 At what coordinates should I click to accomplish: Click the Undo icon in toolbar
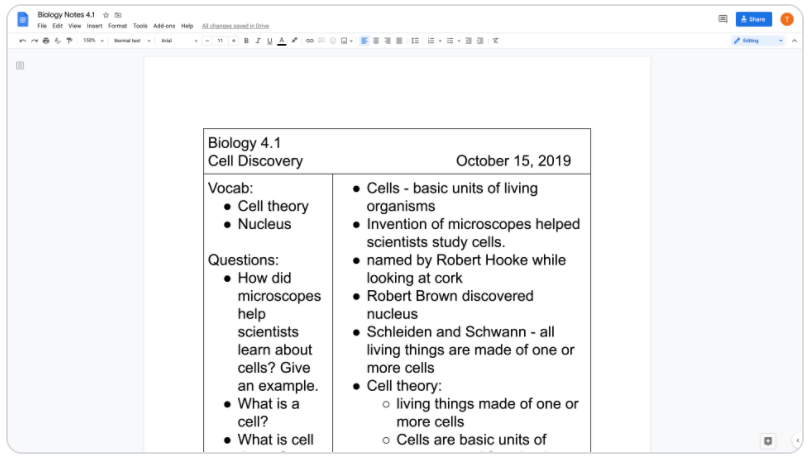click(x=22, y=41)
